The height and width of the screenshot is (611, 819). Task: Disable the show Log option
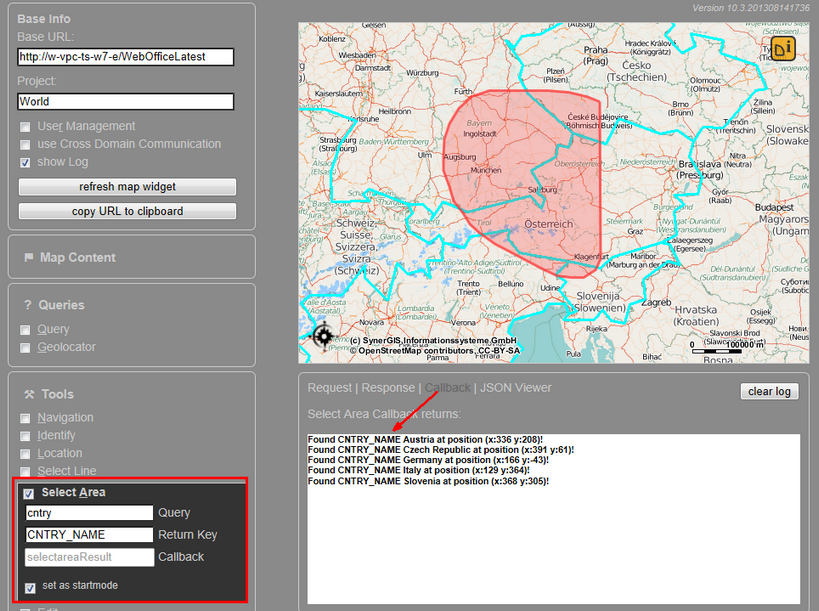click(x=24, y=161)
